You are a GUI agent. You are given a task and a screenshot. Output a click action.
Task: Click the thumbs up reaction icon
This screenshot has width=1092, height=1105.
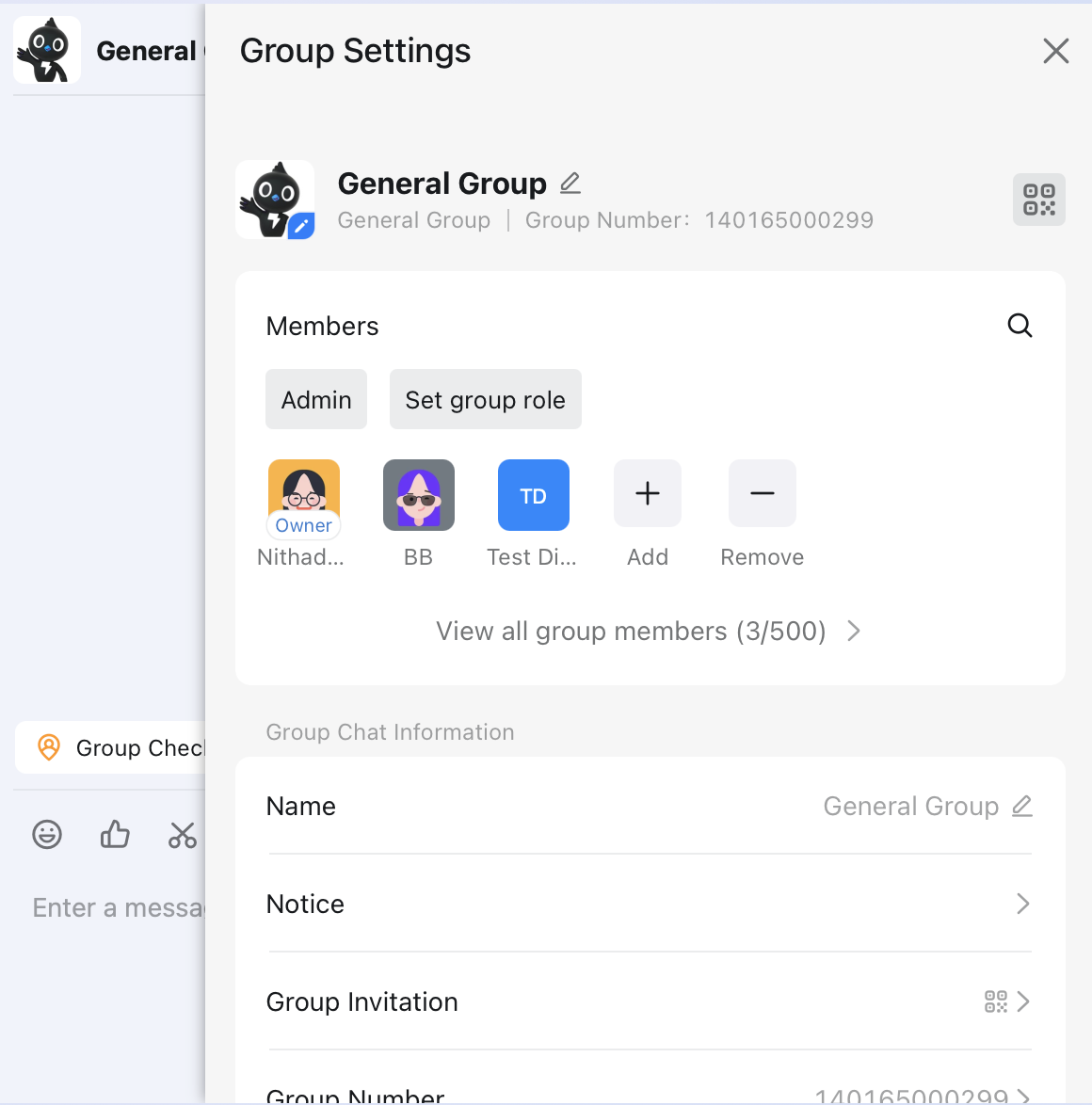tap(114, 834)
